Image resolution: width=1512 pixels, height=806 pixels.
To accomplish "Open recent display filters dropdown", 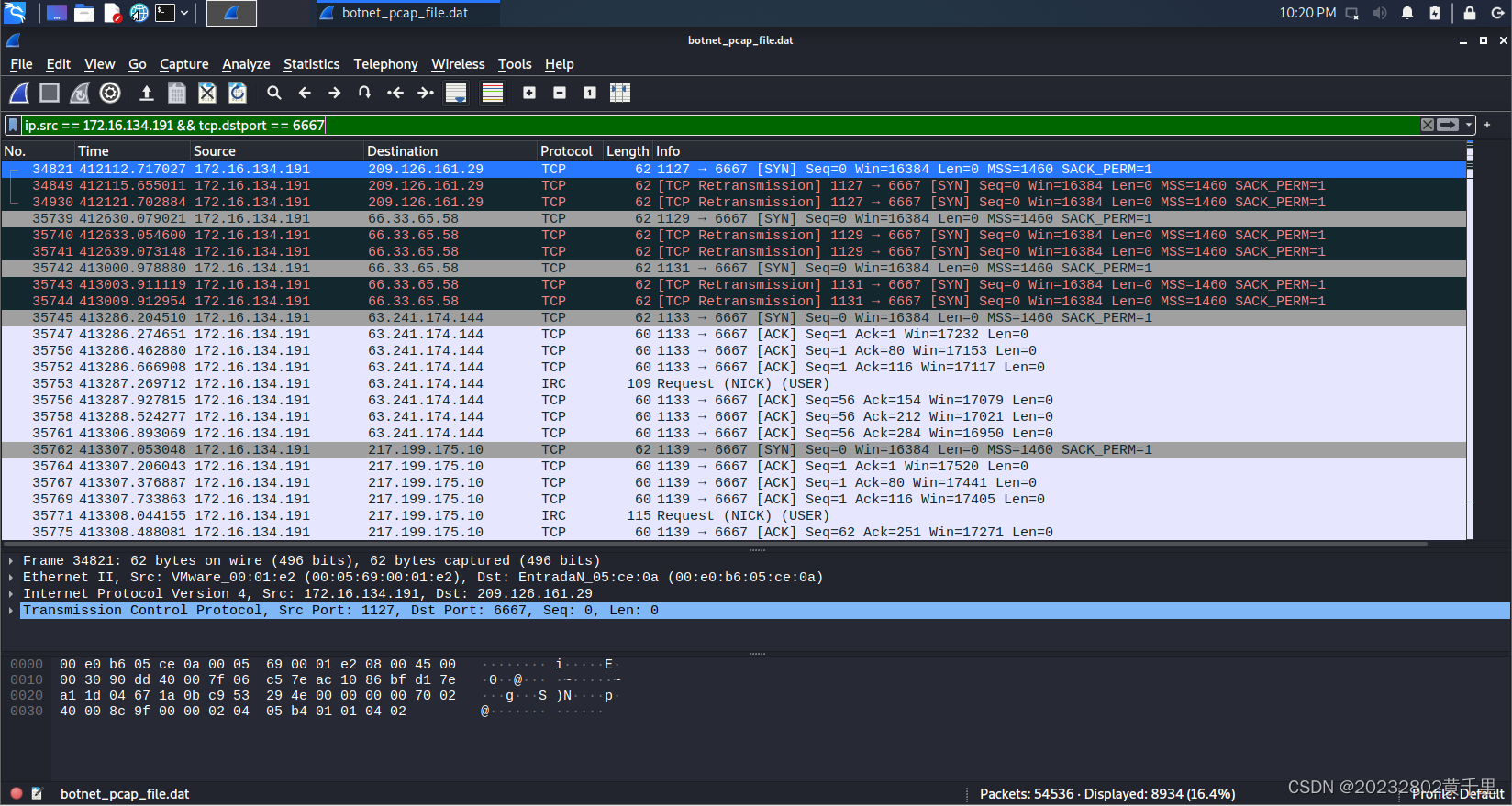I will (x=1469, y=125).
